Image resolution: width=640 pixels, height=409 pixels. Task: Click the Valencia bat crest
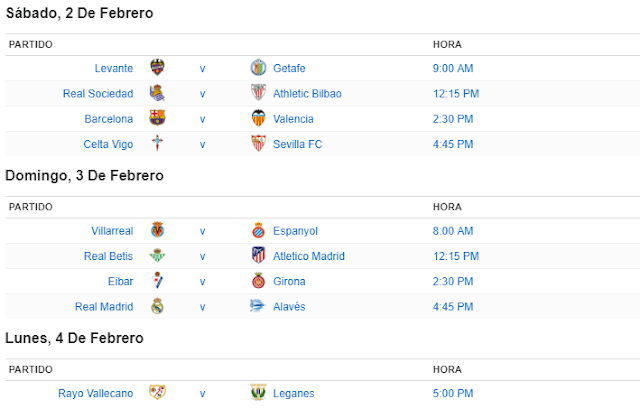coord(258,118)
